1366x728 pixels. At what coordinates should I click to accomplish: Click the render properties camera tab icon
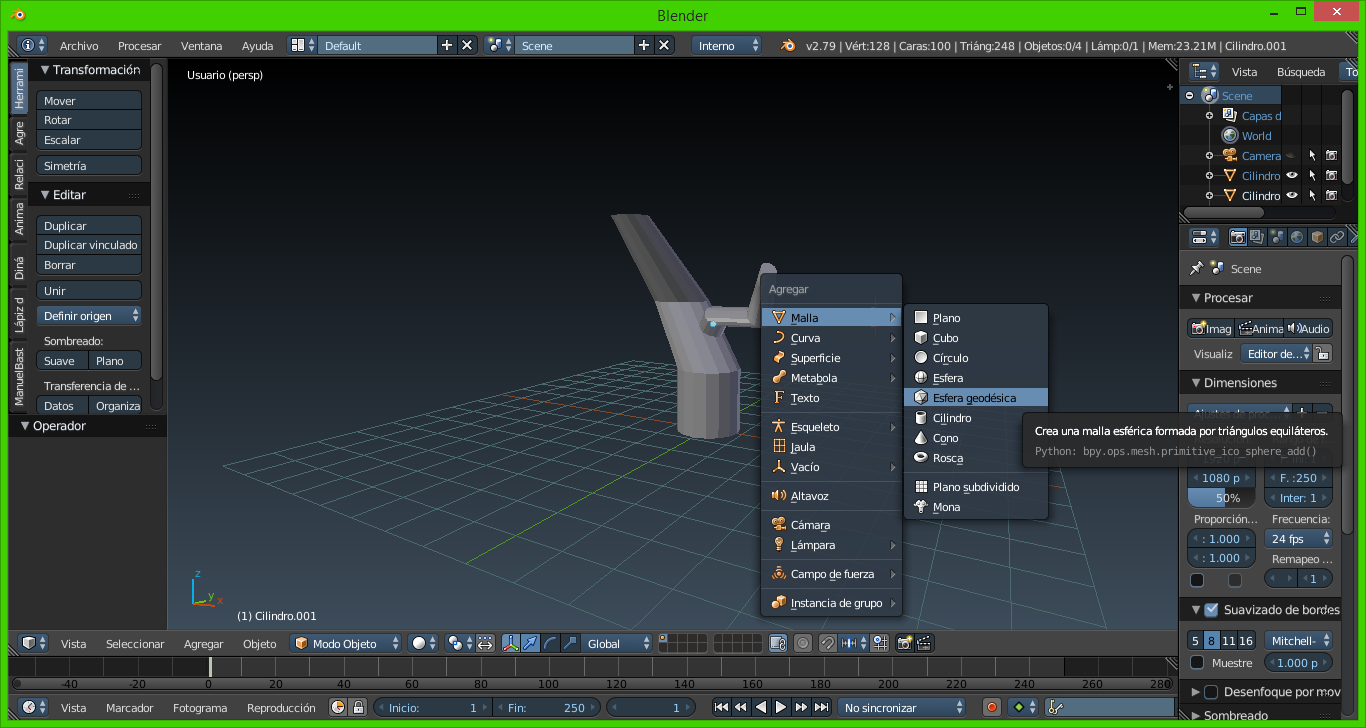pyautogui.click(x=1237, y=237)
